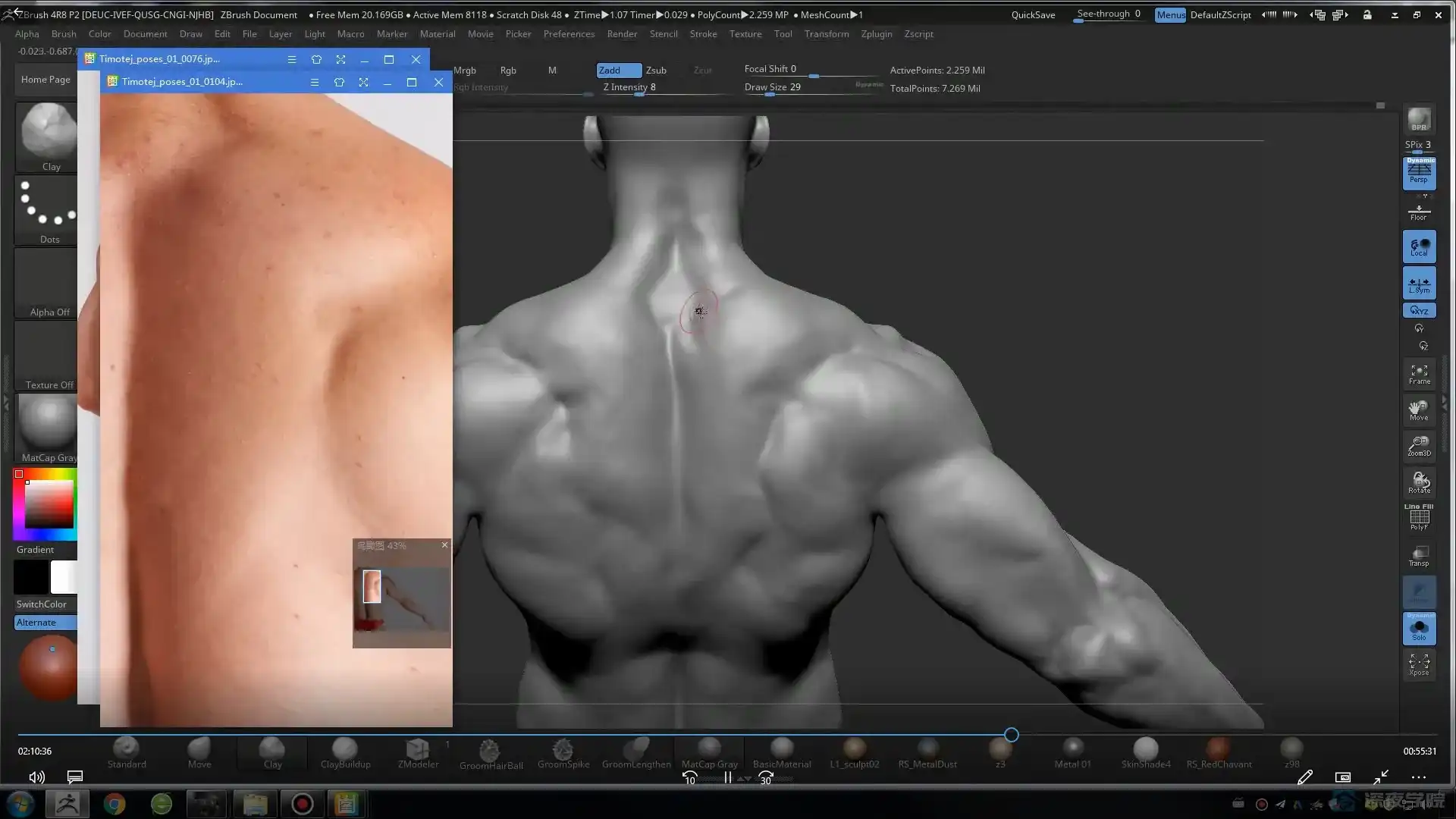This screenshot has height=819, width=1456.
Task: Enable Zsub sculpt mode
Action: [656, 70]
